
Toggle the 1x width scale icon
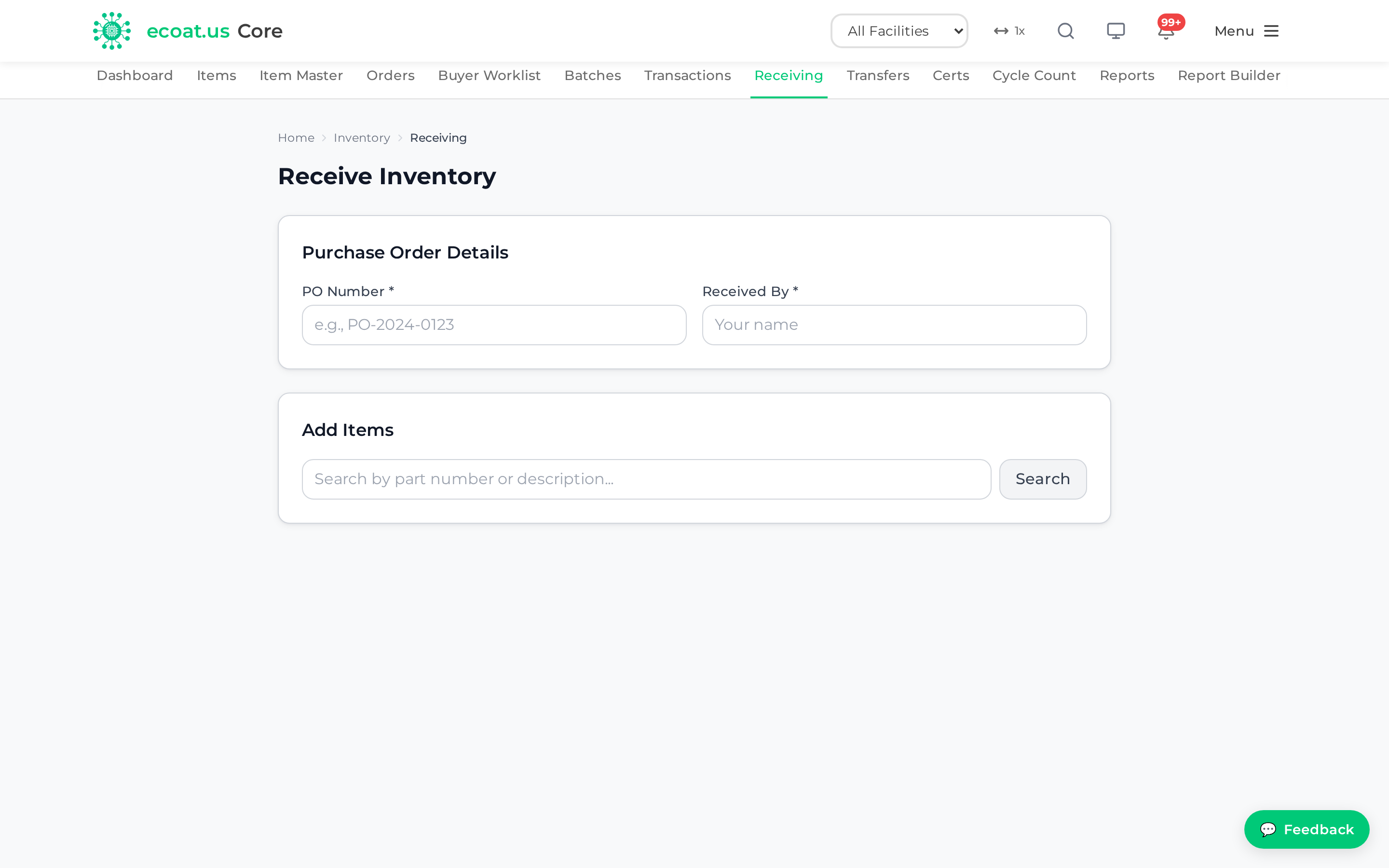click(1009, 31)
